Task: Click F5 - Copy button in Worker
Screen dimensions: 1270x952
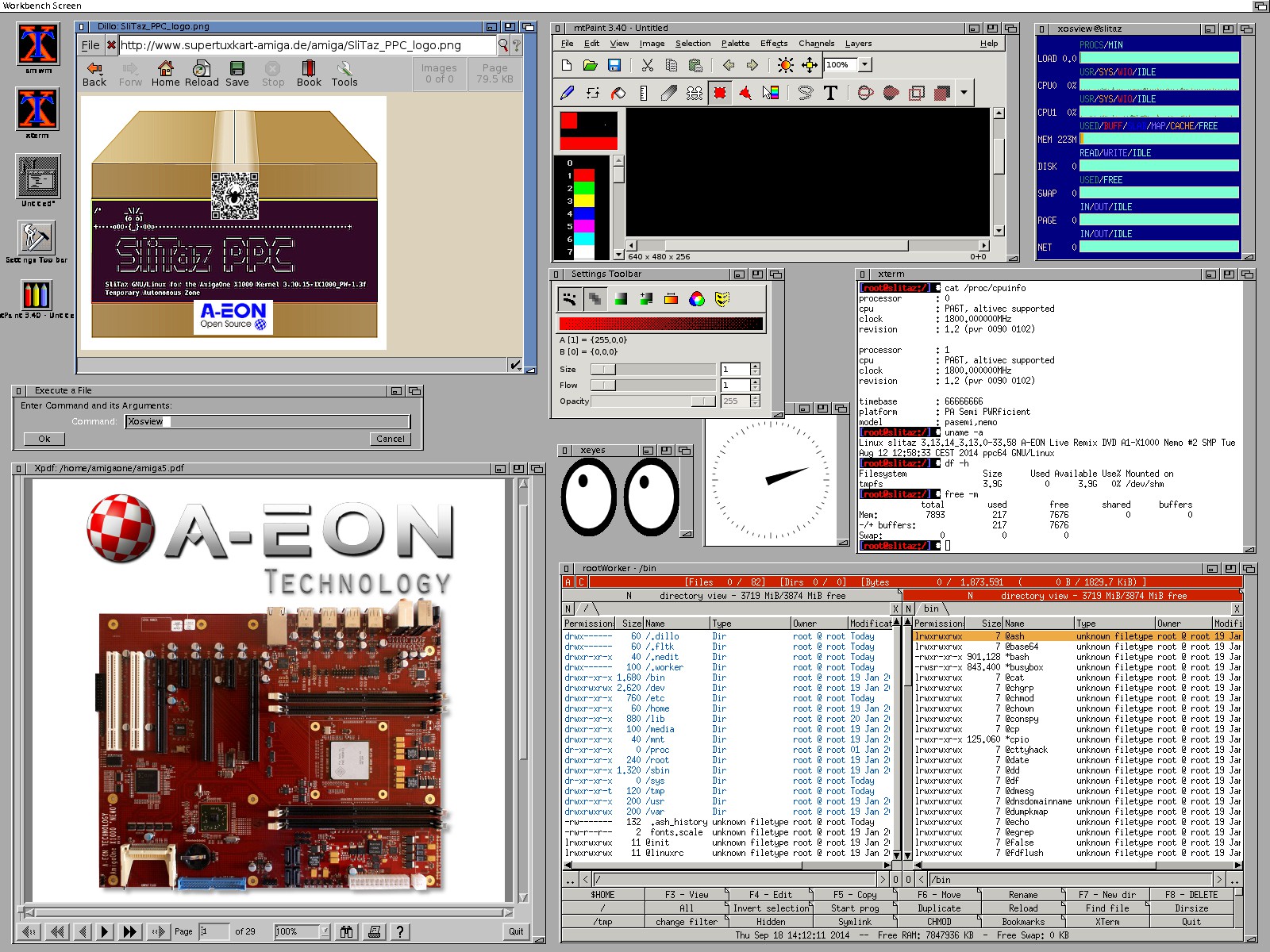Action: [x=855, y=894]
